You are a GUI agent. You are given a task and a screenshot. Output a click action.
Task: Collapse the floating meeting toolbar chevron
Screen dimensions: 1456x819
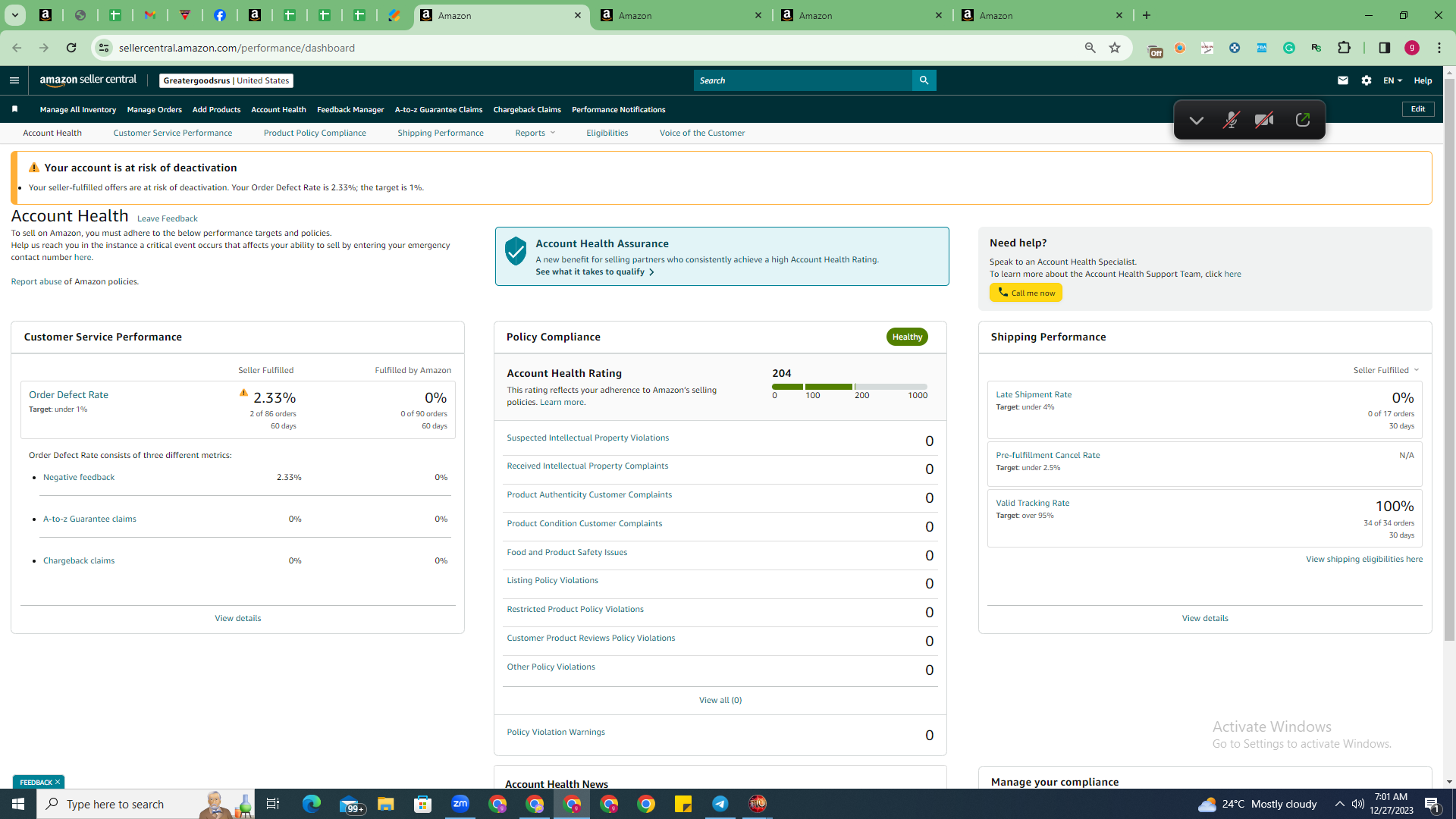(x=1197, y=120)
